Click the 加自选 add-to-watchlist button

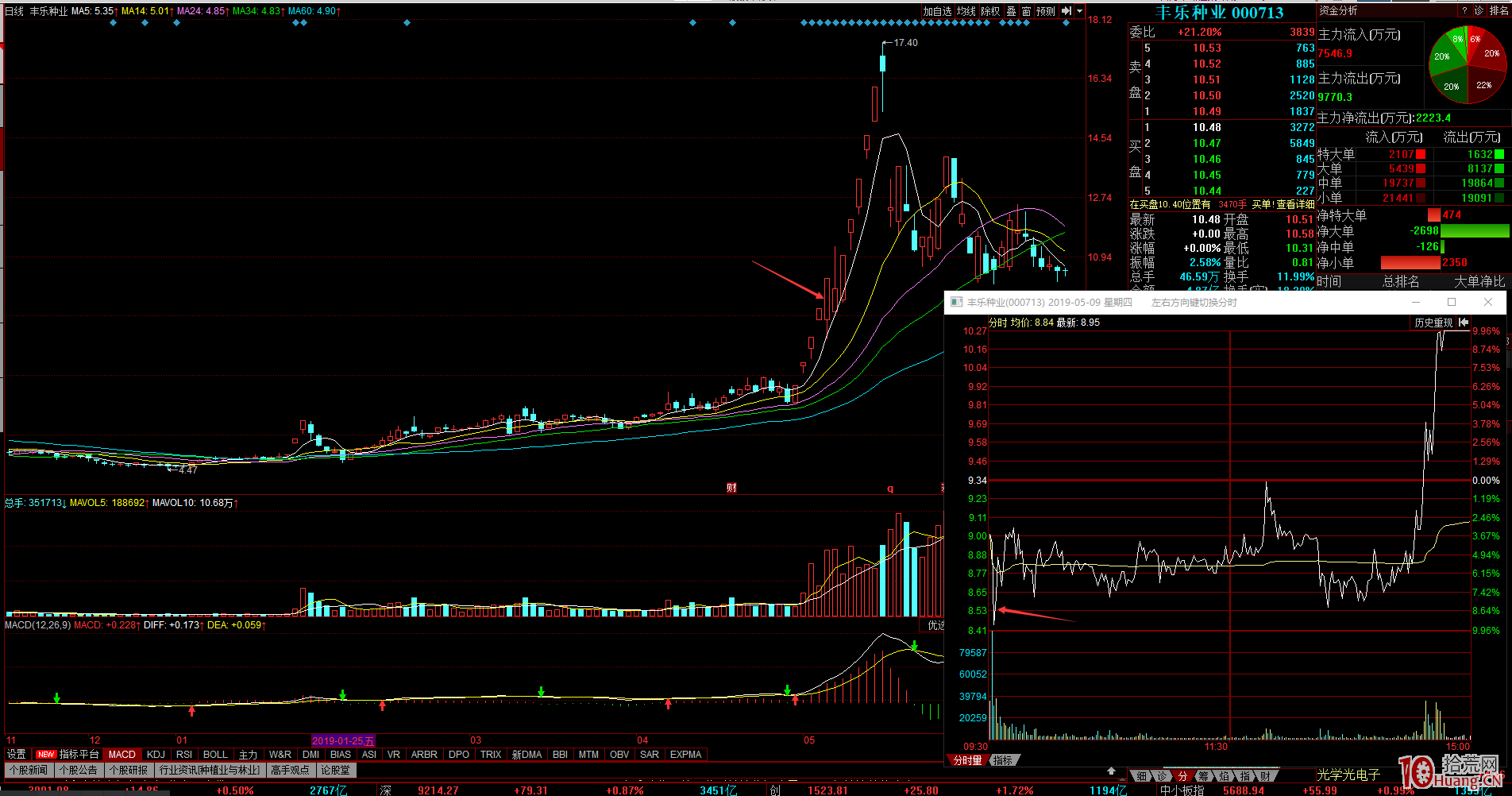[x=937, y=11]
